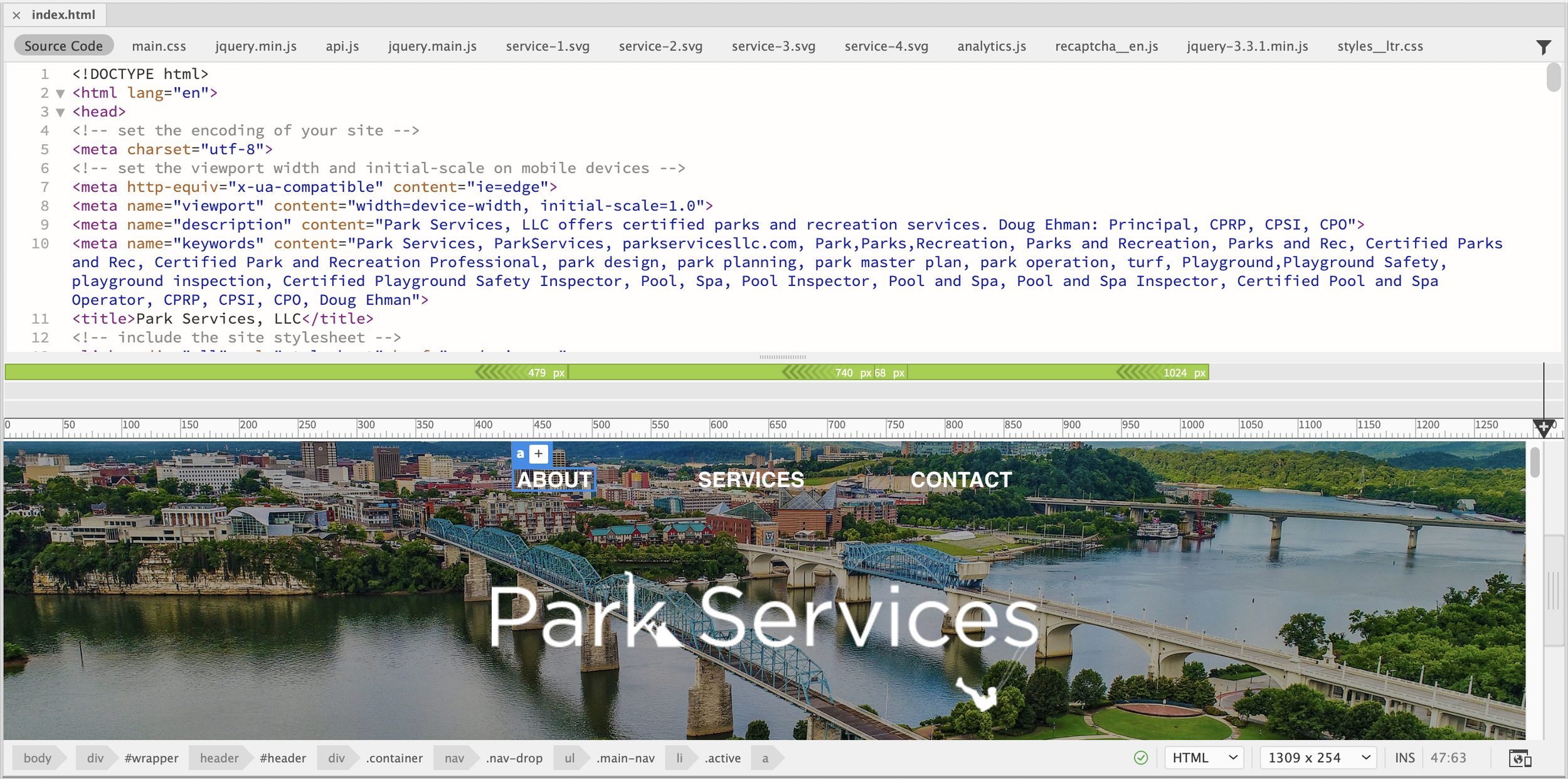
Task: Open the api.js related file
Action: tap(342, 46)
